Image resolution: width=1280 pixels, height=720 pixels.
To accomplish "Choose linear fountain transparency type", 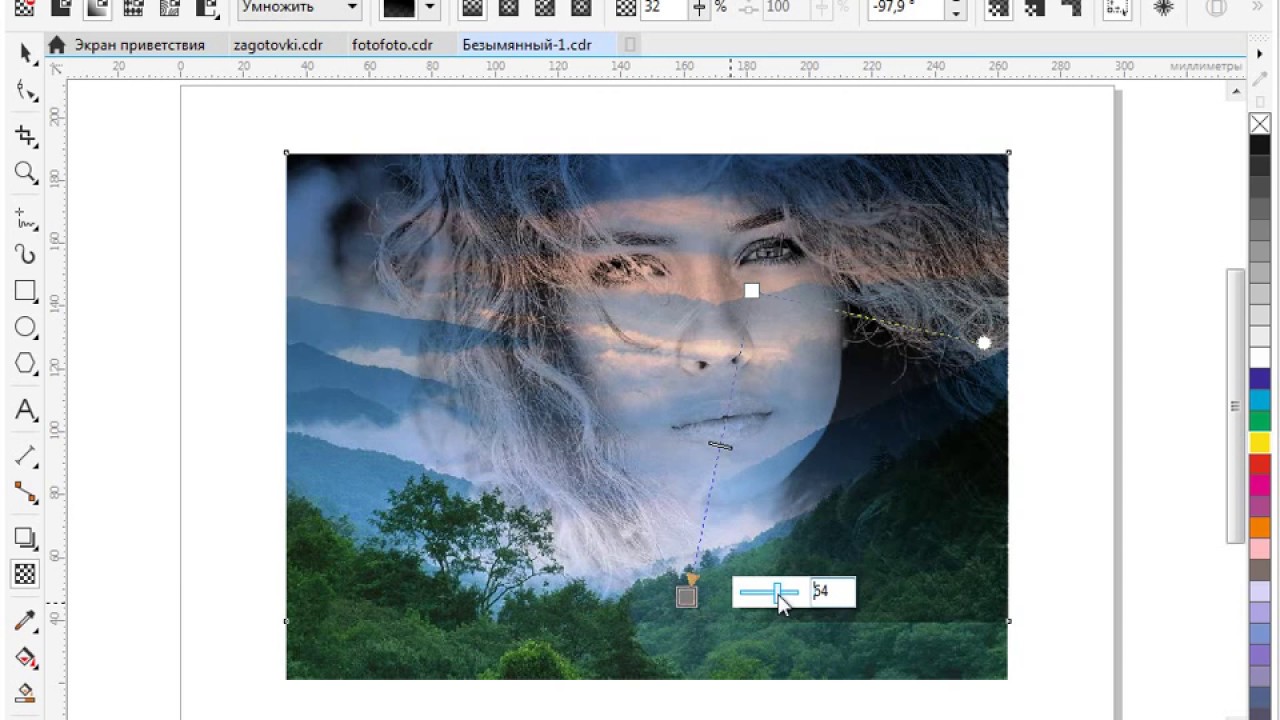I will point(471,8).
